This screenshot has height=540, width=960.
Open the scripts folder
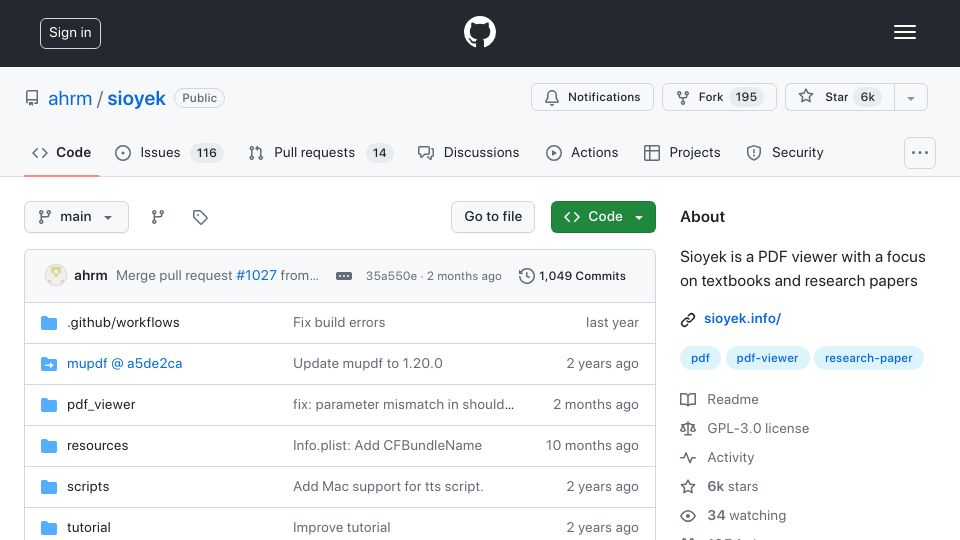[x=88, y=487]
